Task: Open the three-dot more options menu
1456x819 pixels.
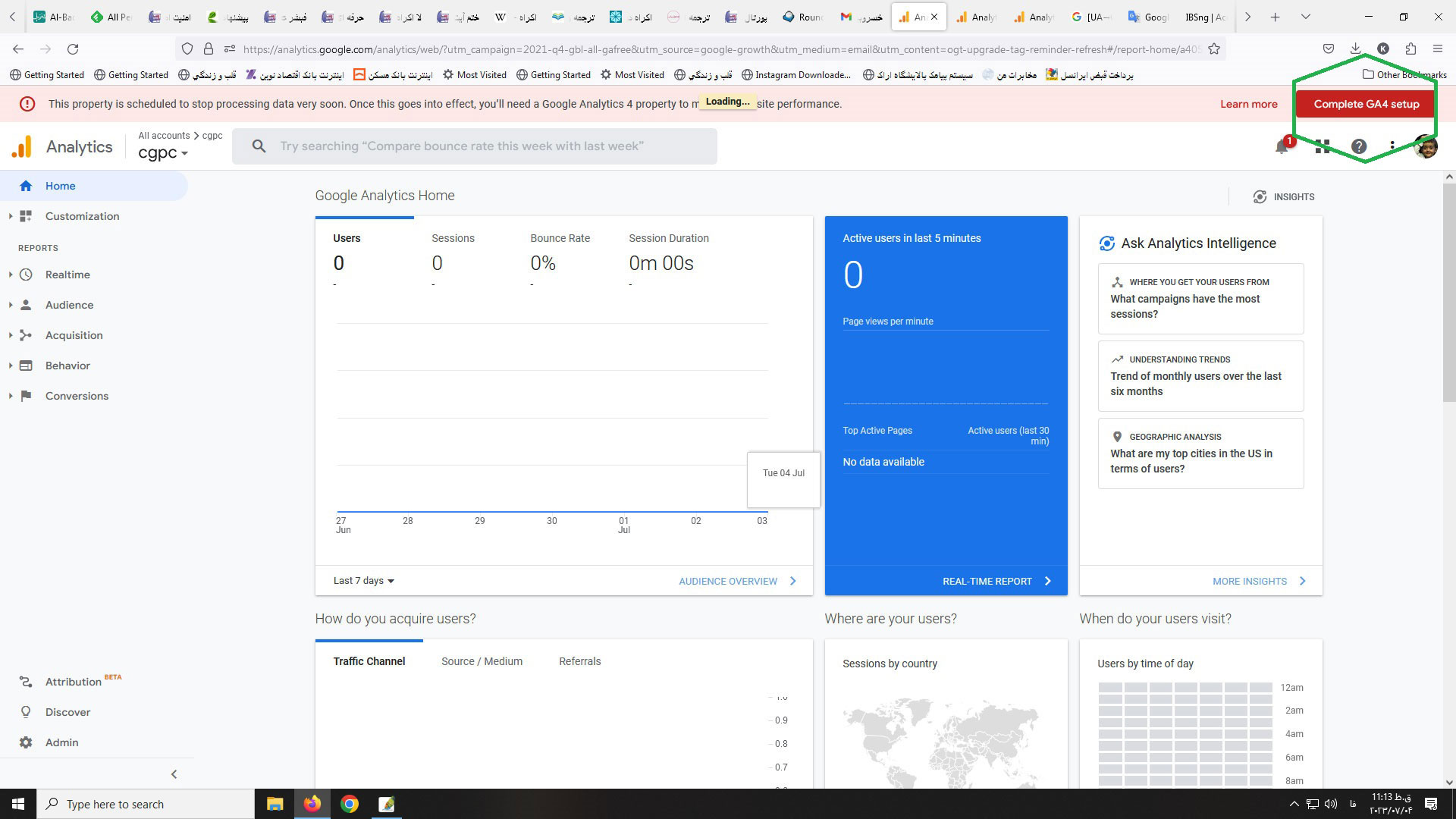Action: coord(1392,146)
